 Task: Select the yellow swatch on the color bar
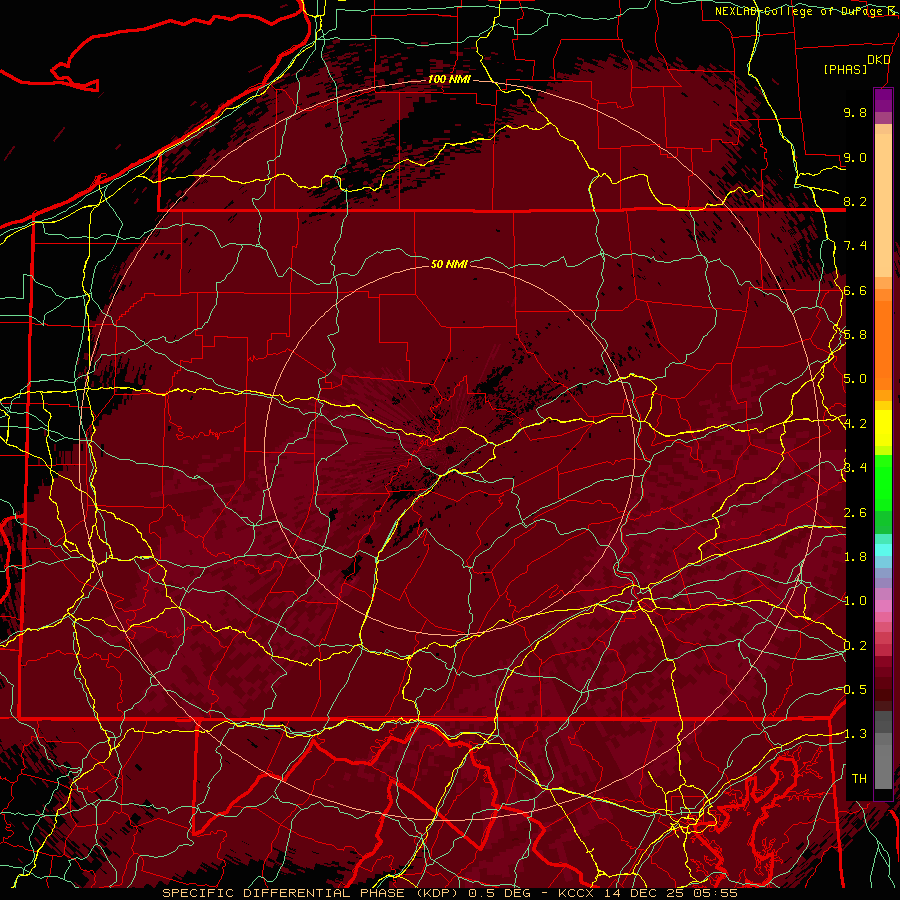click(883, 428)
